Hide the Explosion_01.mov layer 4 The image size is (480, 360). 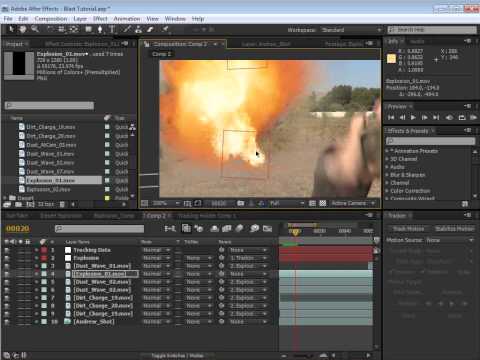(x=7, y=274)
